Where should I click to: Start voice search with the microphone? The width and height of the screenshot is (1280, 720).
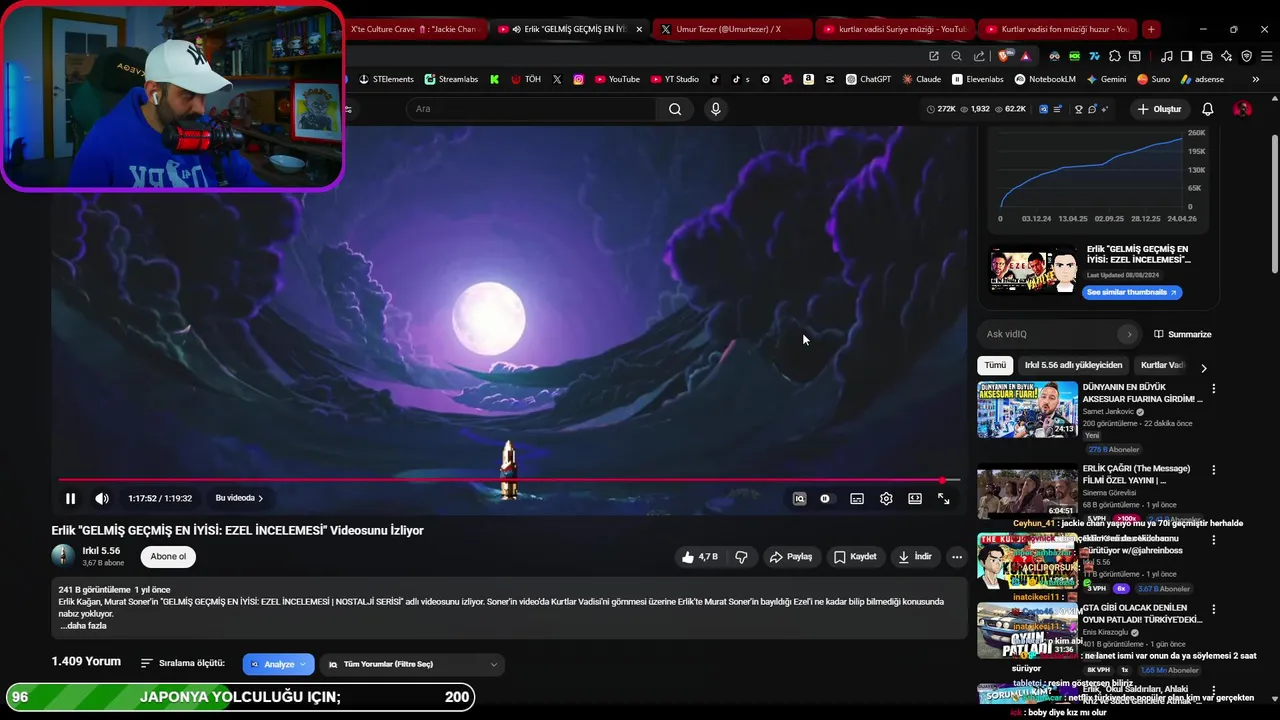715,109
